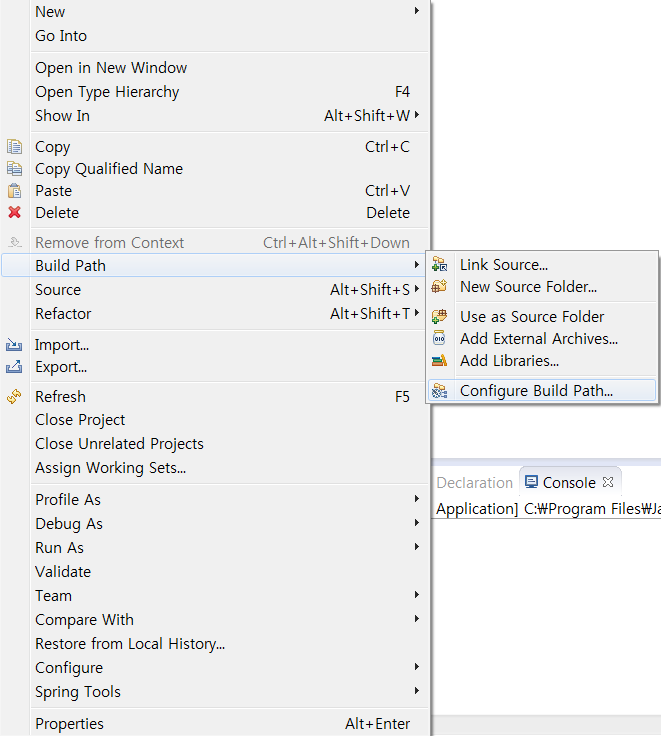
Task: Click the Configure Build Path icon
Action: coord(439,391)
